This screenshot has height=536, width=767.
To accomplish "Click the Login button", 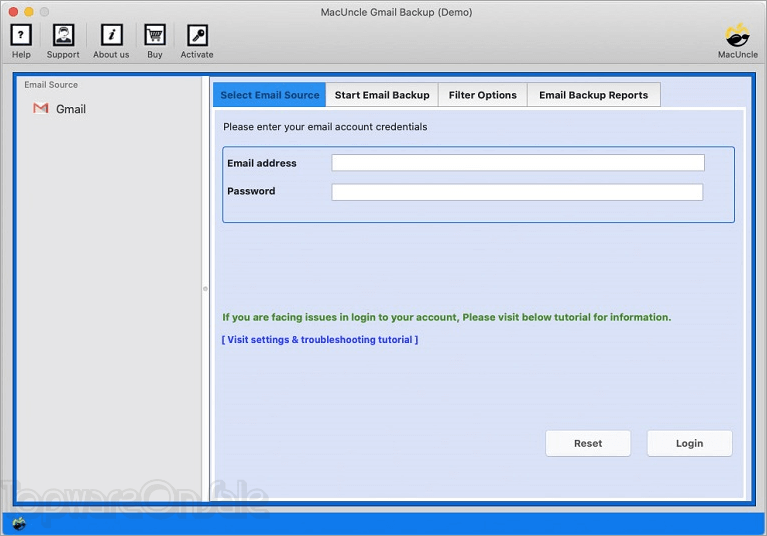I will (690, 444).
